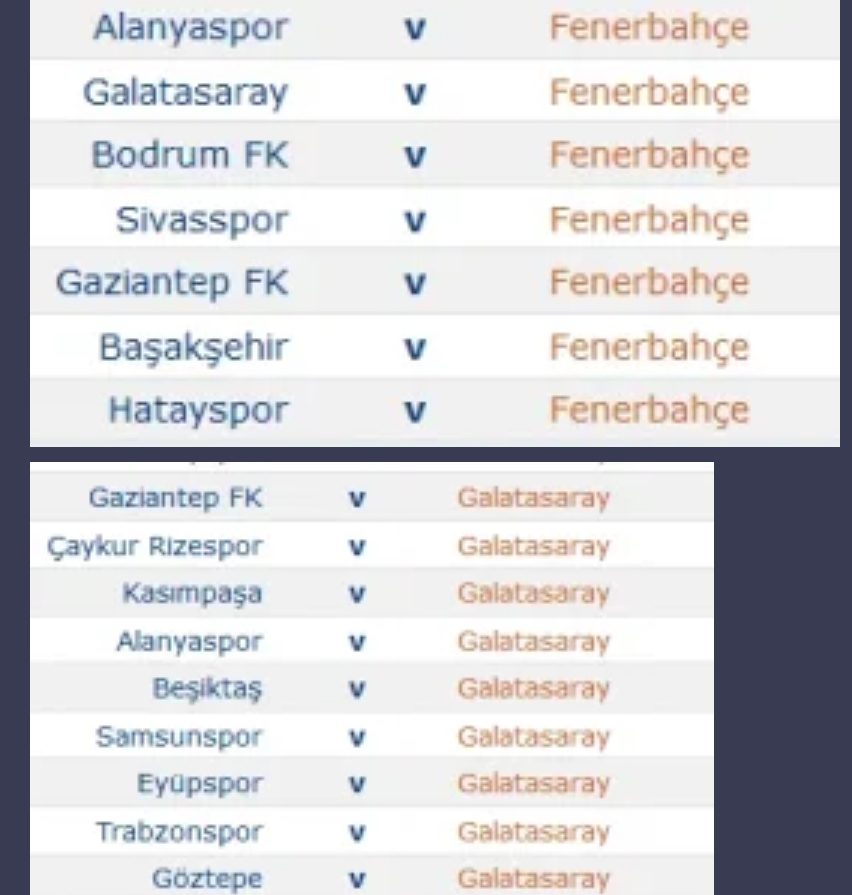Select Başakşehir in Fenerbahçe fixtures
Viewport: 852px width, 895px height.
[194, 348]
